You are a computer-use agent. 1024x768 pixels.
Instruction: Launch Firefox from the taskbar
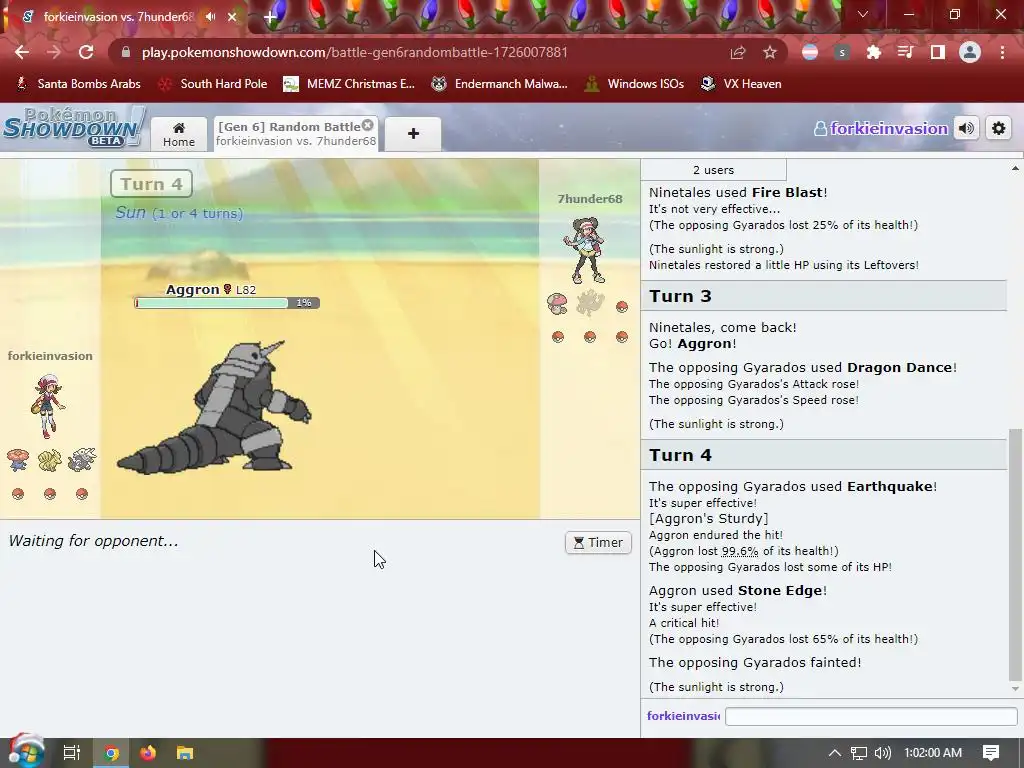(x=148, y=753)
